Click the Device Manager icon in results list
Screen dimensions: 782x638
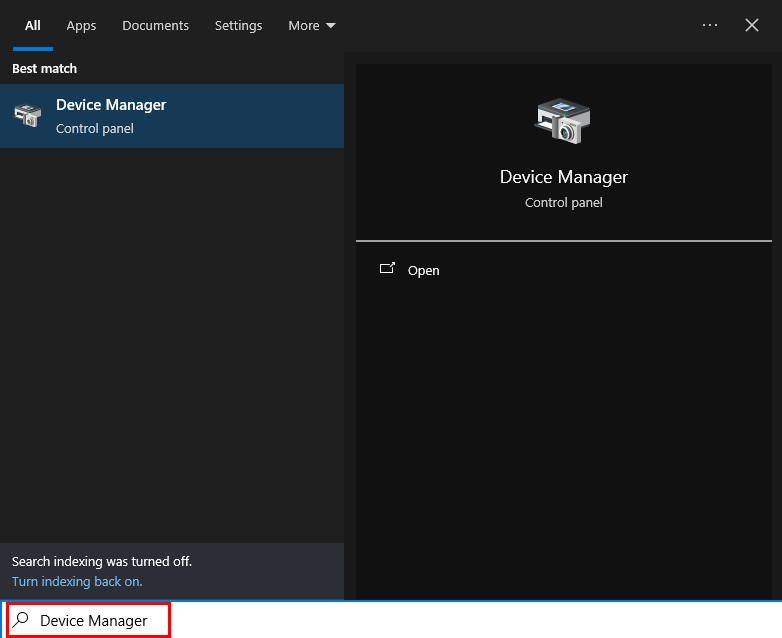[27, 115]
